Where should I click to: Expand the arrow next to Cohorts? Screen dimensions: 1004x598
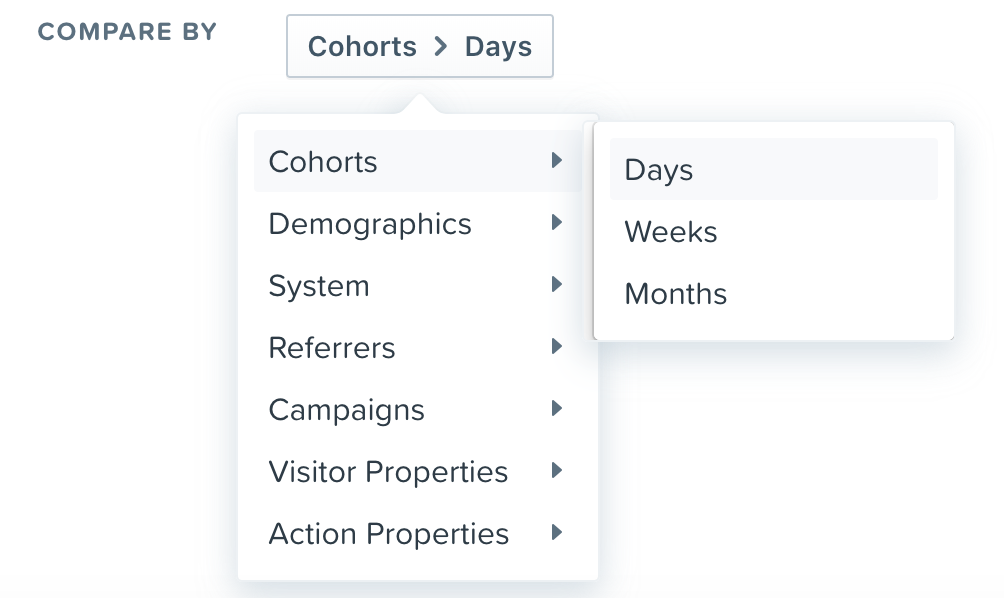click(x=557, y=160)
